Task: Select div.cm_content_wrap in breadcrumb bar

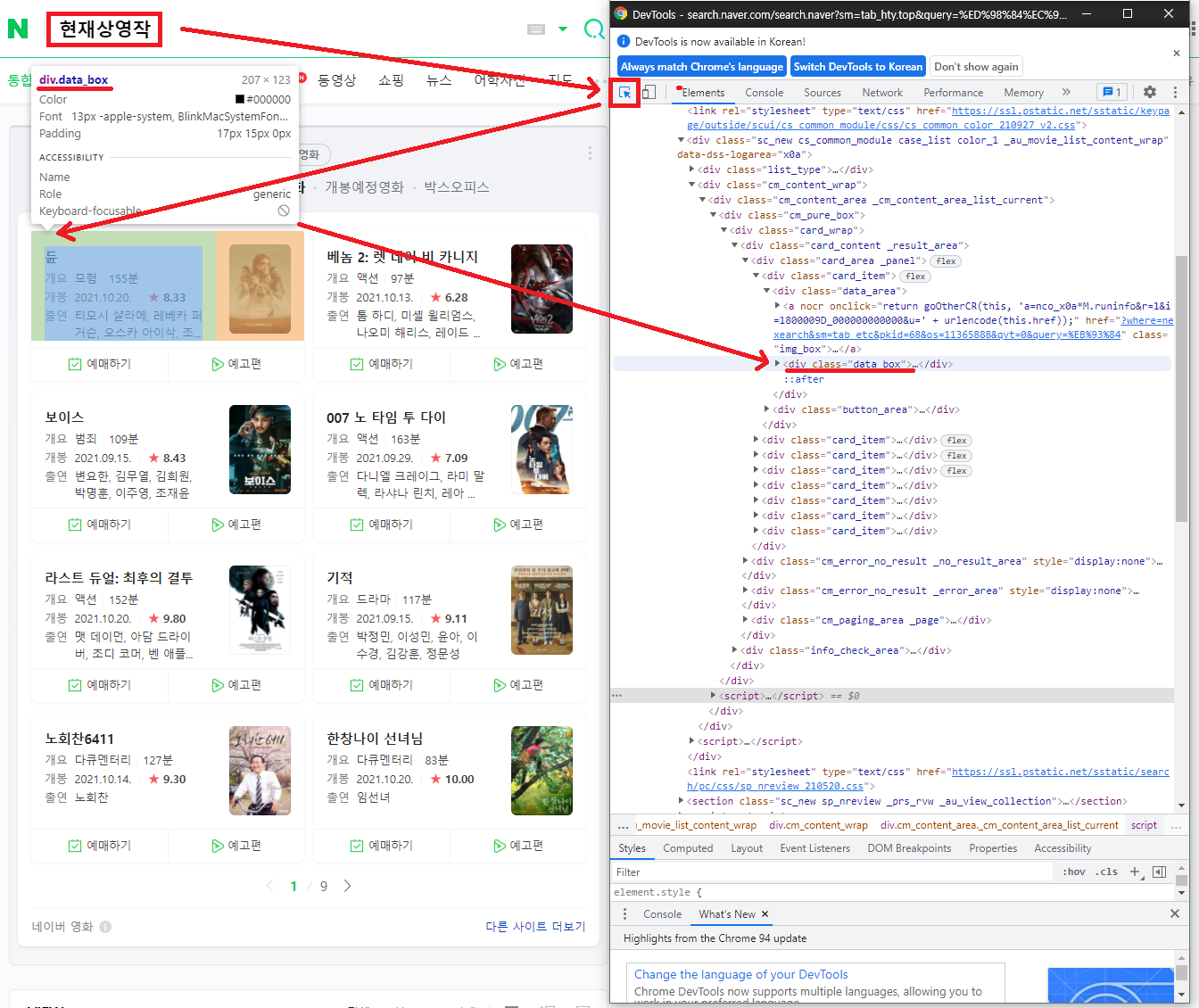Action: 818,825
